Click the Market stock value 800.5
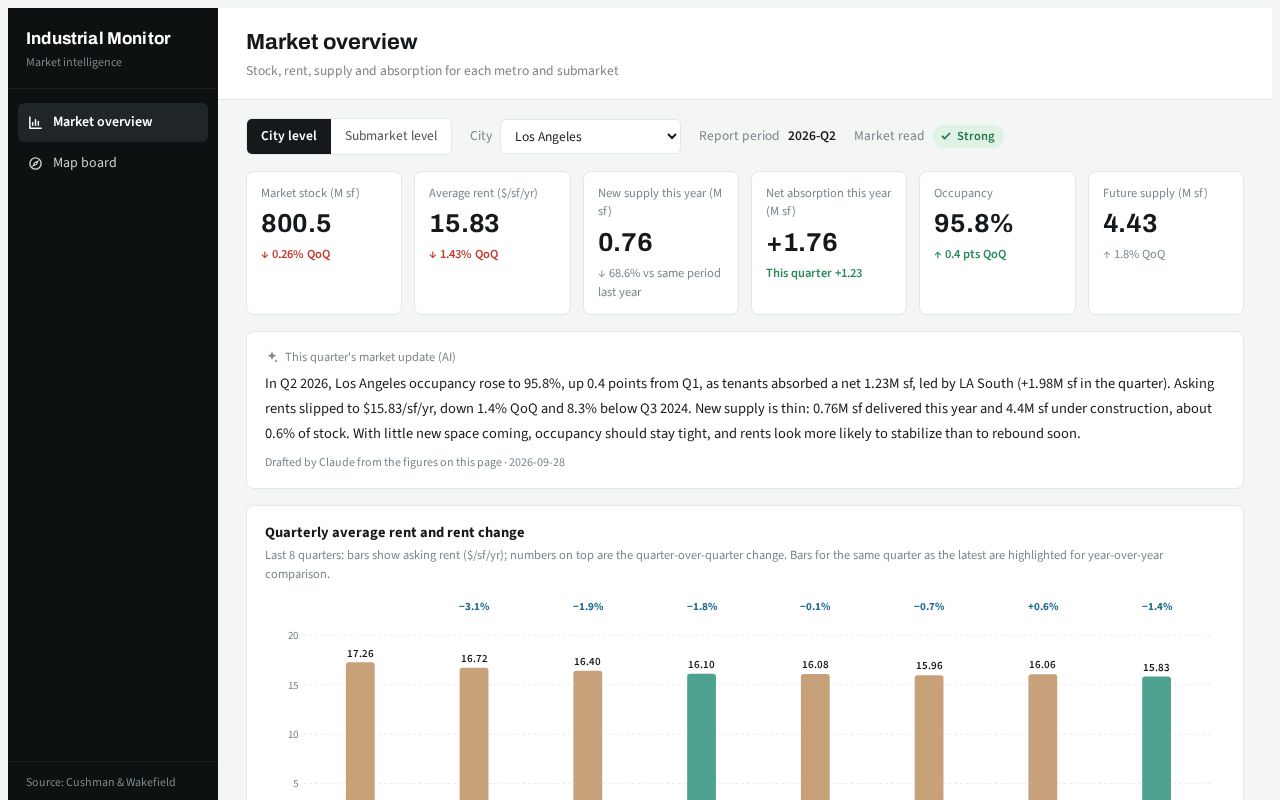 (296, 223)
